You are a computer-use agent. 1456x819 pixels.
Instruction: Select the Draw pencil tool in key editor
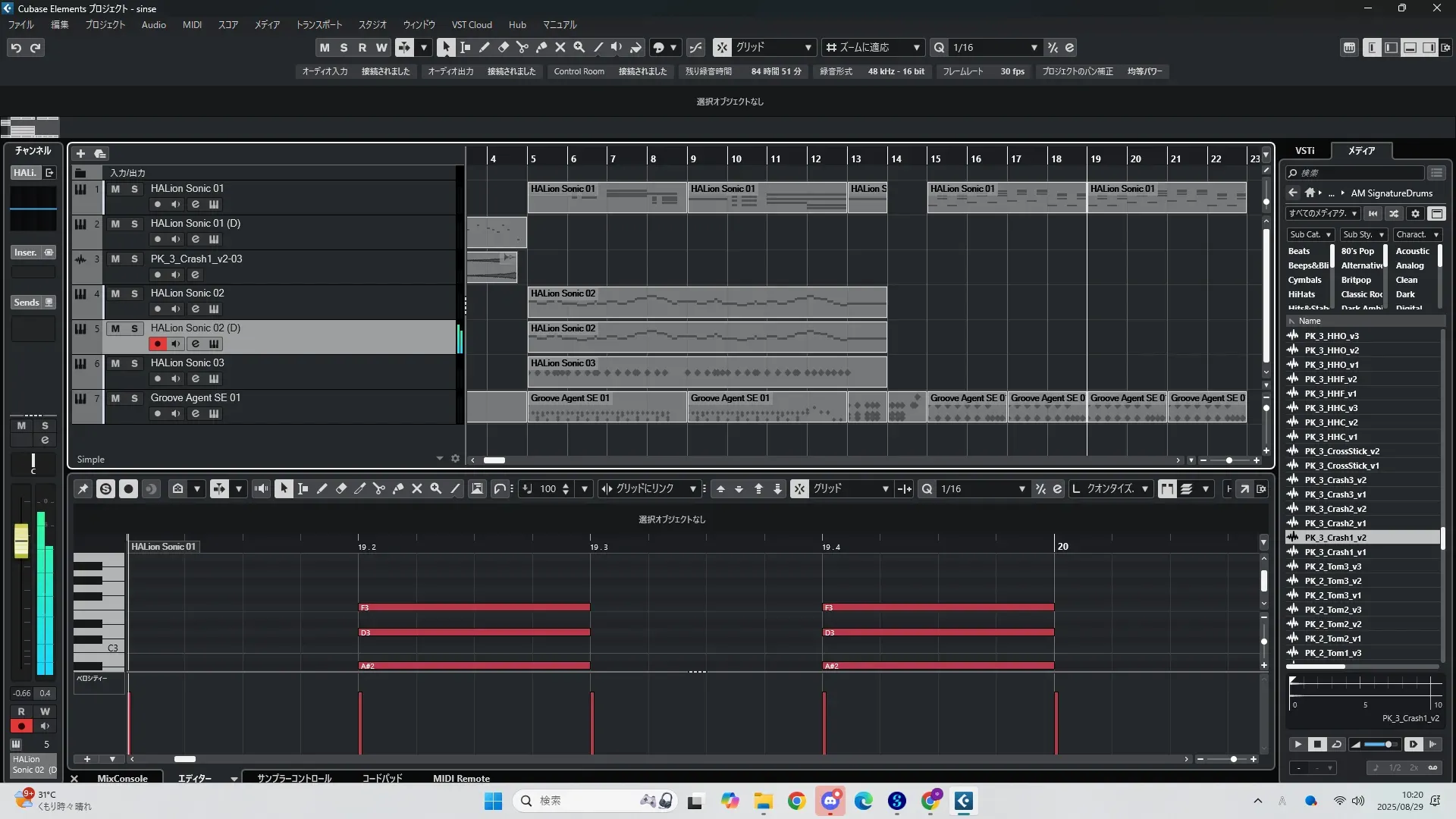(x=322, y=489)
